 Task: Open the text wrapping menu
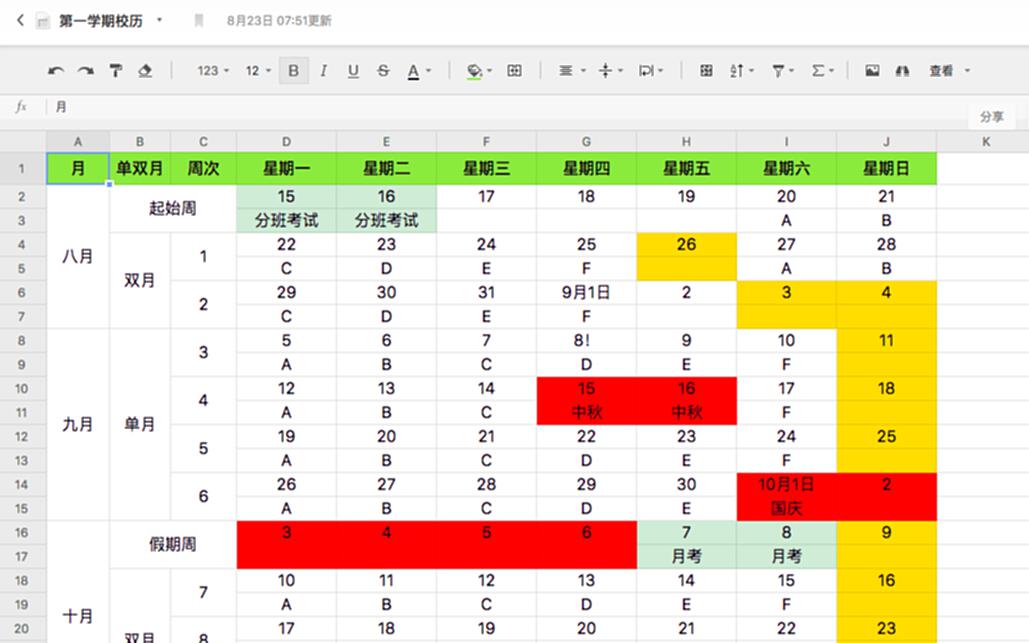pyautogui.click(x=651, y=71)
